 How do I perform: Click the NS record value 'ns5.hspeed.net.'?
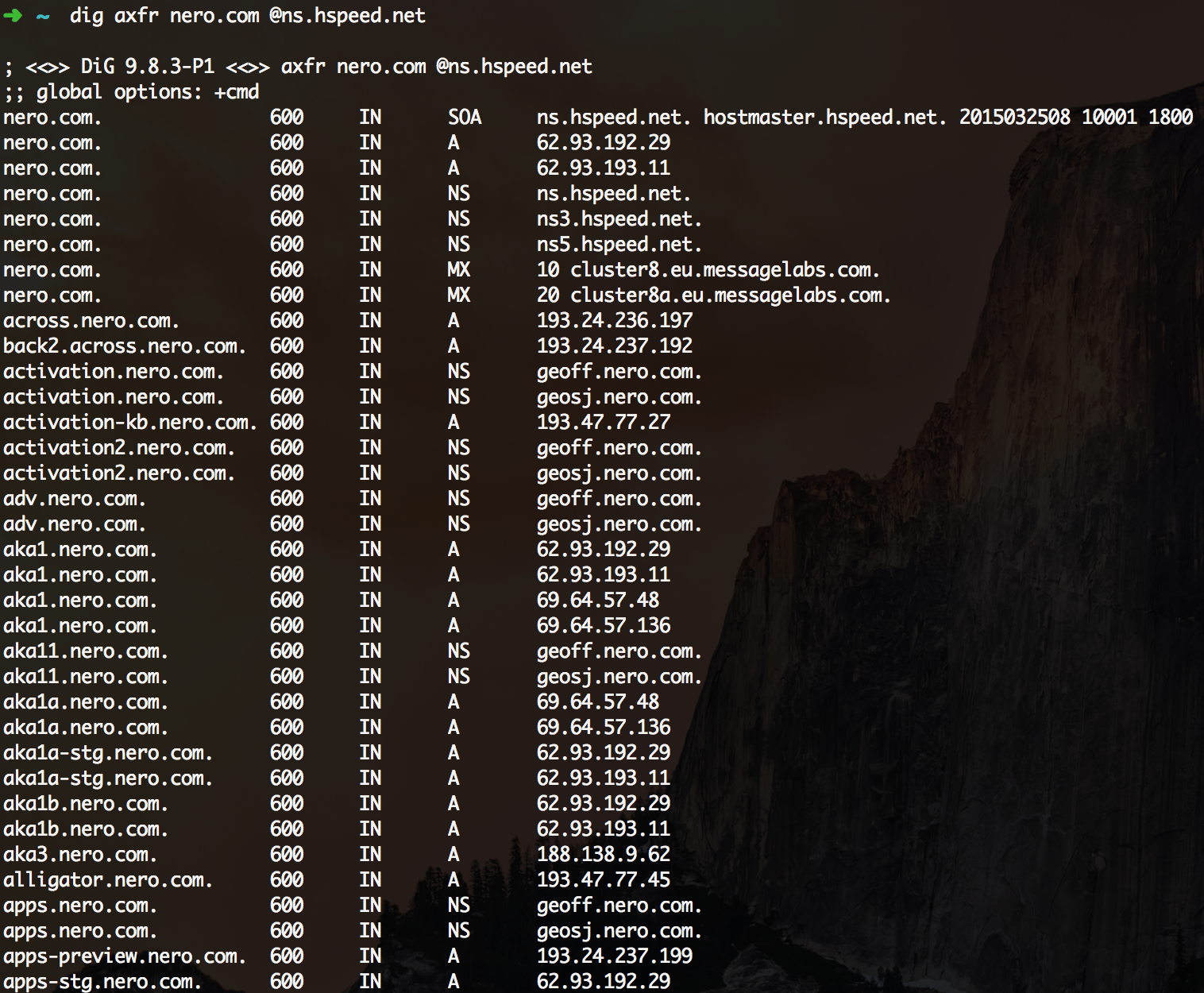619,245
